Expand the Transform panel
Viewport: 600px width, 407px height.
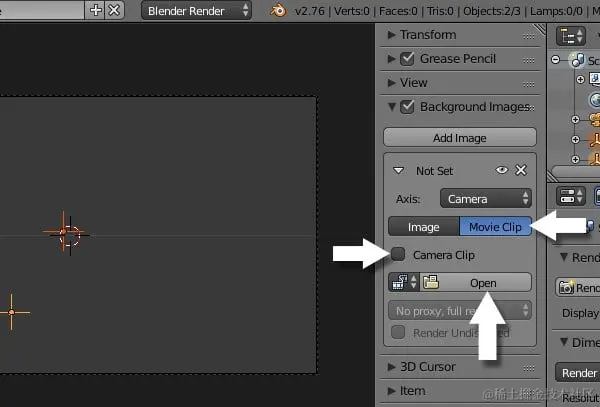point(391,35)
